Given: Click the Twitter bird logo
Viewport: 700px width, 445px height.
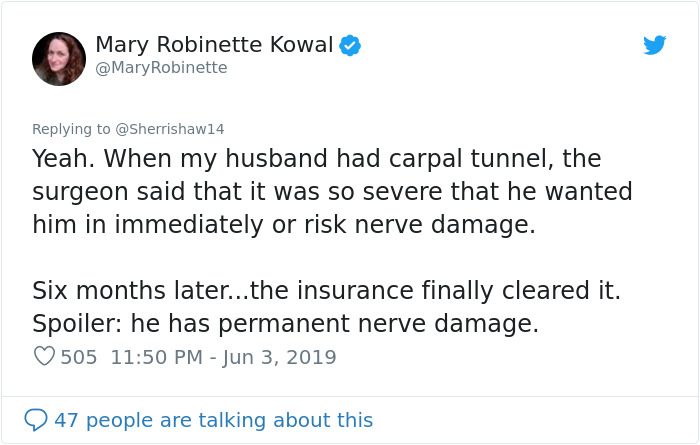Looking at the screenshot, I should pyautogui.click(x=654, y=45).
